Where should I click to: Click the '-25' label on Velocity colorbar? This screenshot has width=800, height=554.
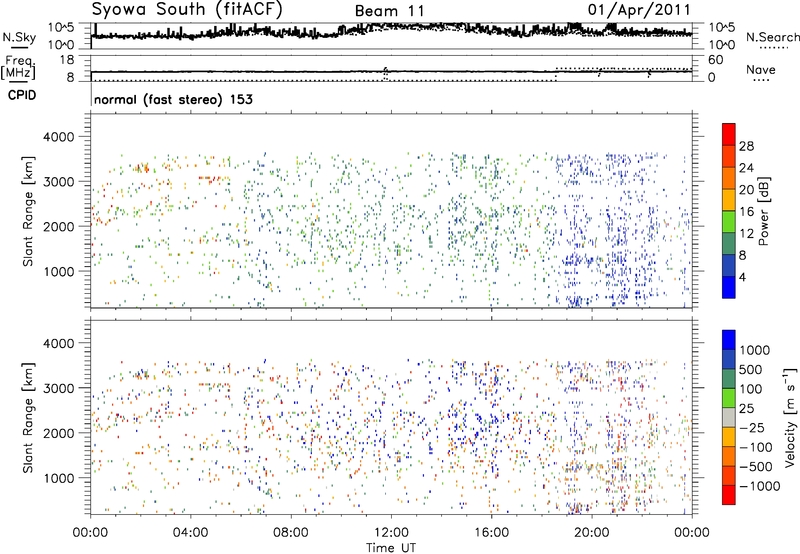coord(754,427)
